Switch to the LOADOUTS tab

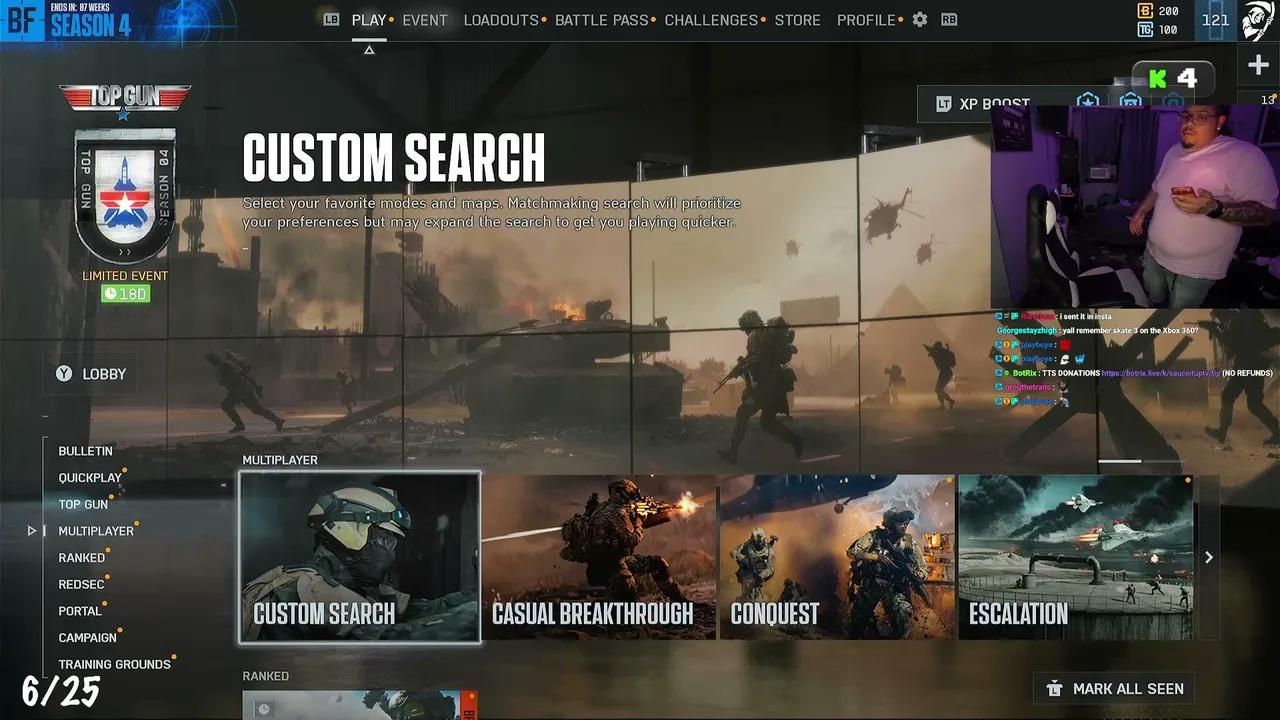point(501,20)
